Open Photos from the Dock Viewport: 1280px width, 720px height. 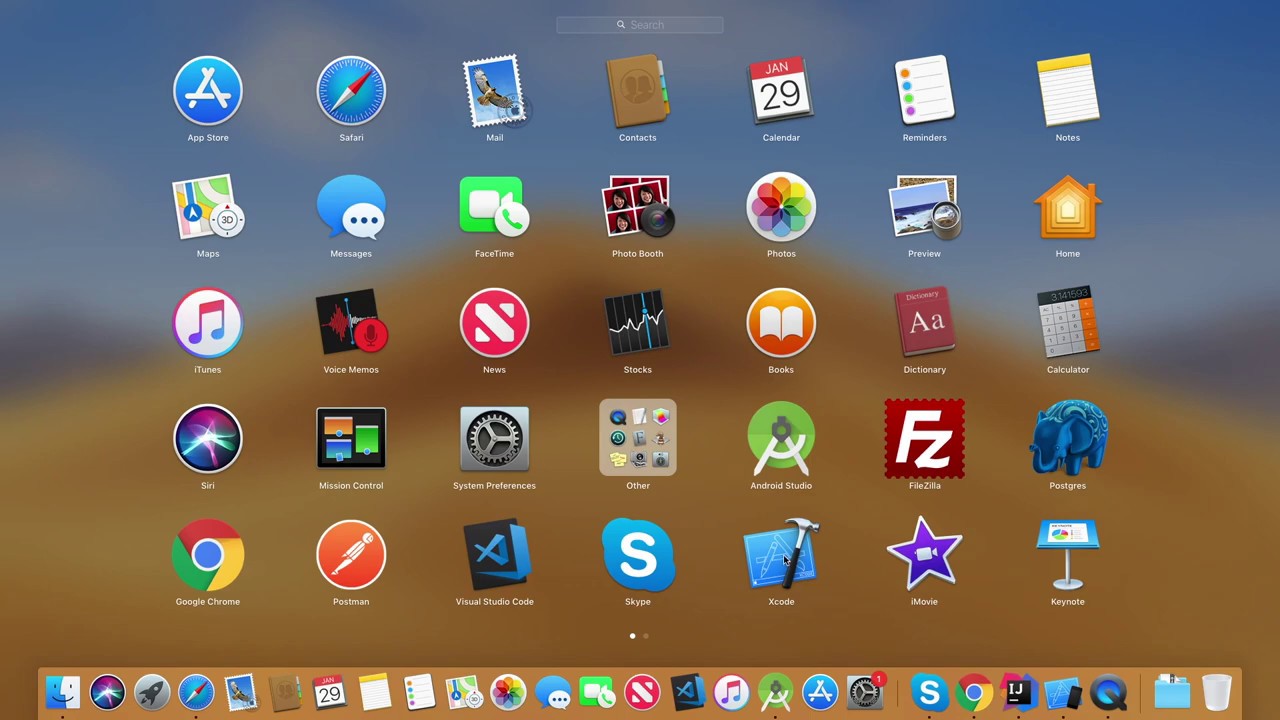click(x=508, y=692)
